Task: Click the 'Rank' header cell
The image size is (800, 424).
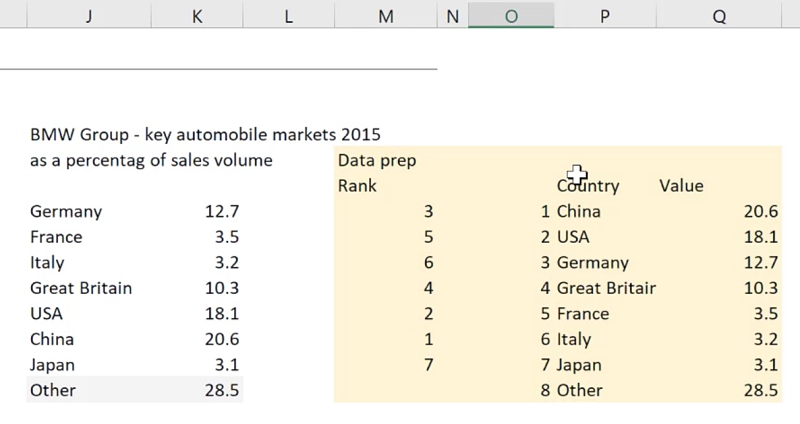Action: pos(357,186)
